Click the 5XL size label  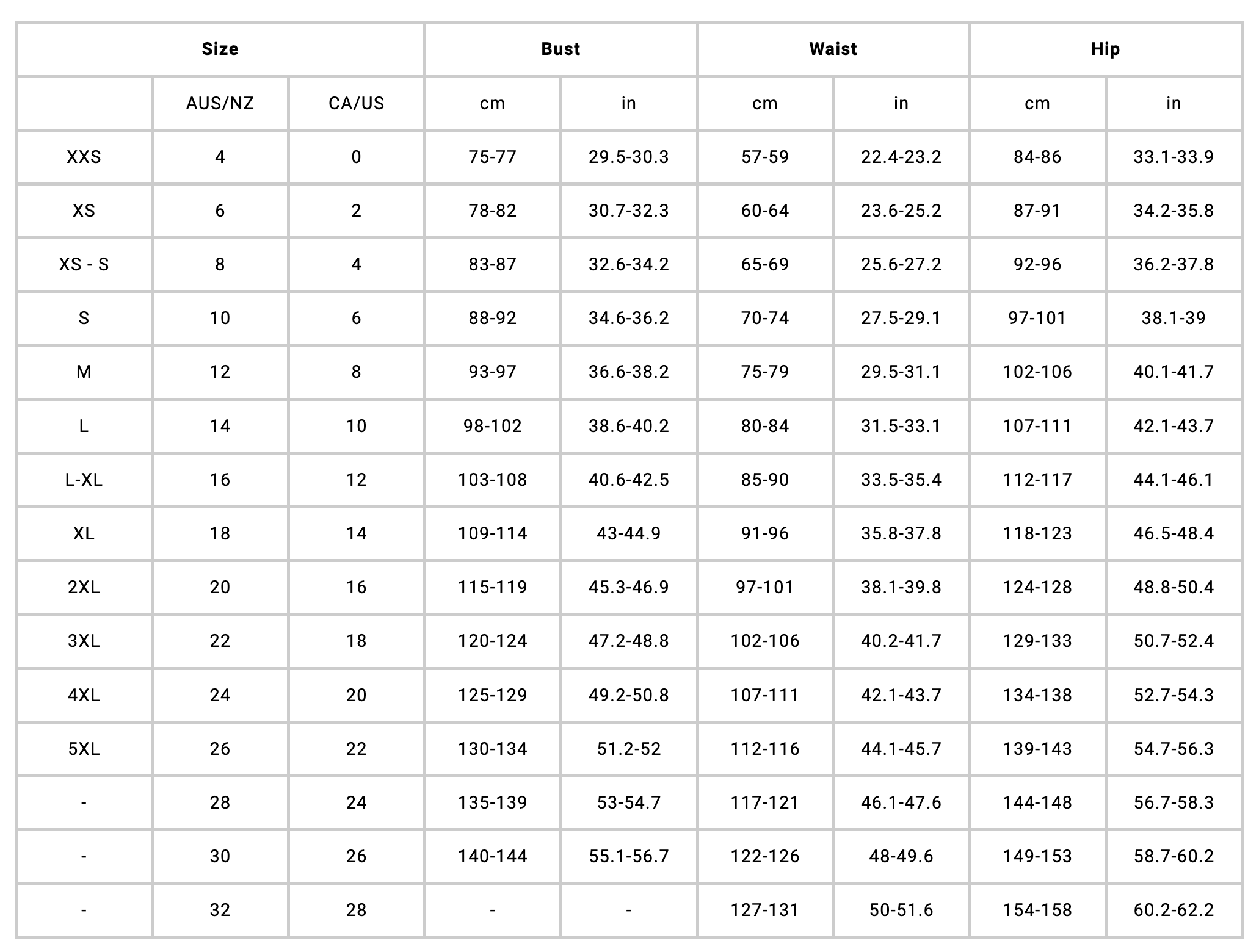(84, 748)
